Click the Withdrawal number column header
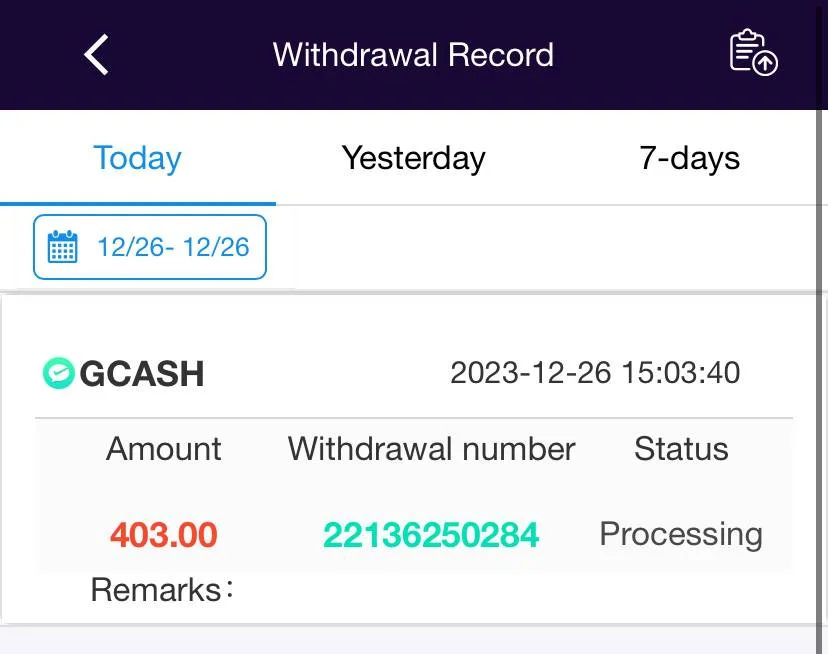 [x=431, y=449]
